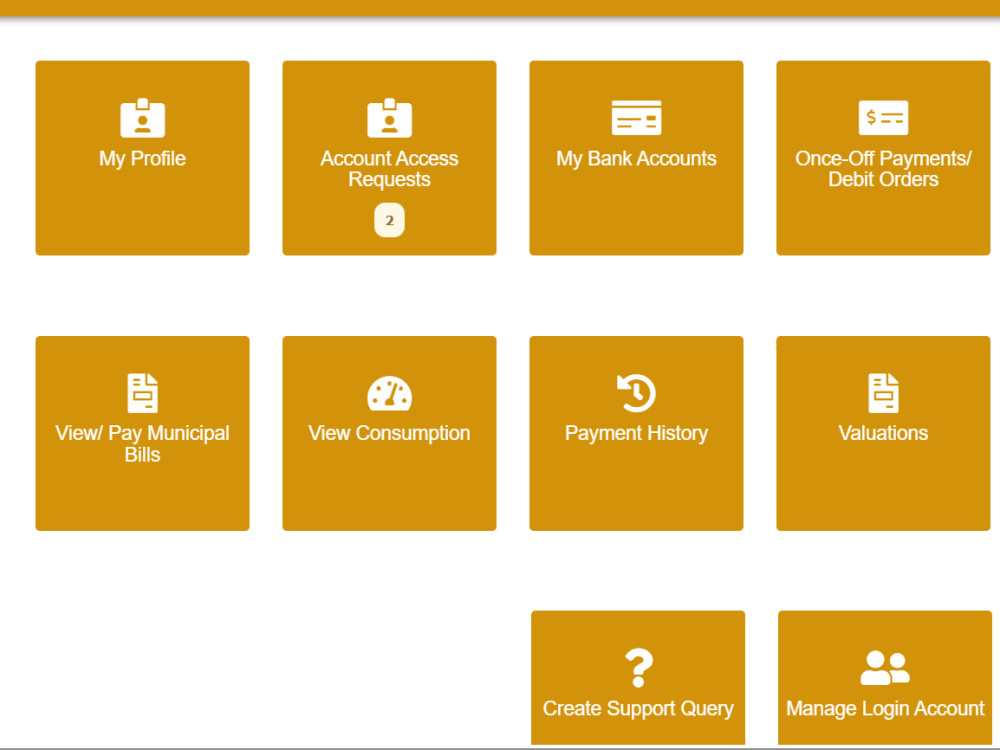Open the My Profile tile label
Viewport: 1000px width, 750px height.
[x=142, y=159]
